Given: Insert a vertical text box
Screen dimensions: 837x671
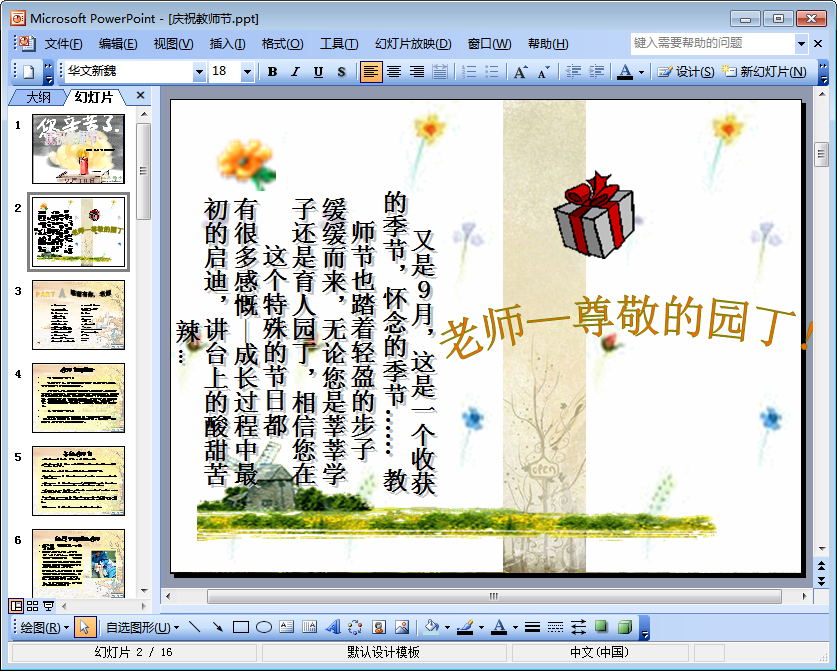Looking at the screenshot, I should (x=310, y=627).
